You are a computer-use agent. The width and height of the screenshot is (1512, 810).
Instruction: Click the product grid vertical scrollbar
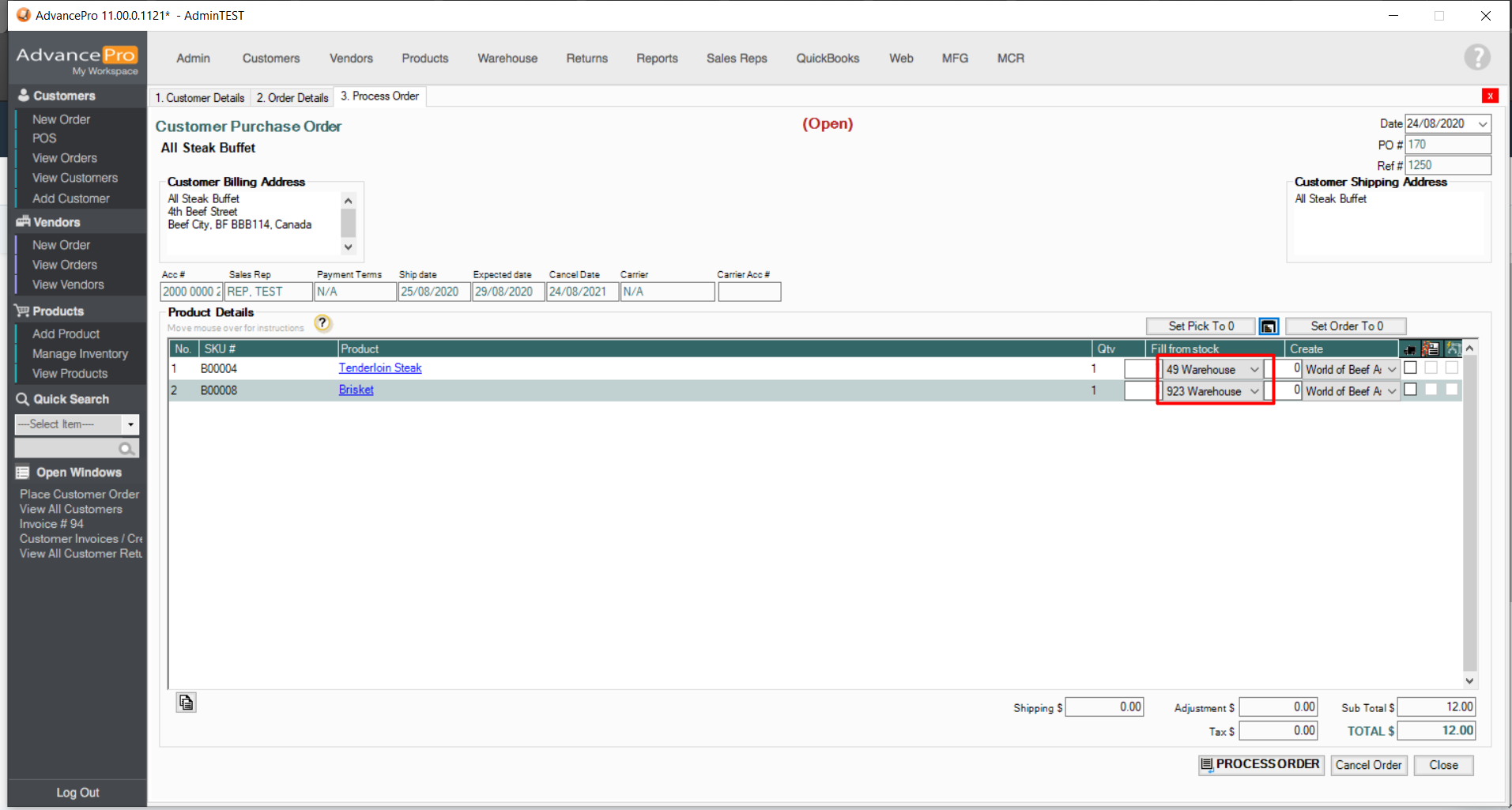(x=1469, y=514)
